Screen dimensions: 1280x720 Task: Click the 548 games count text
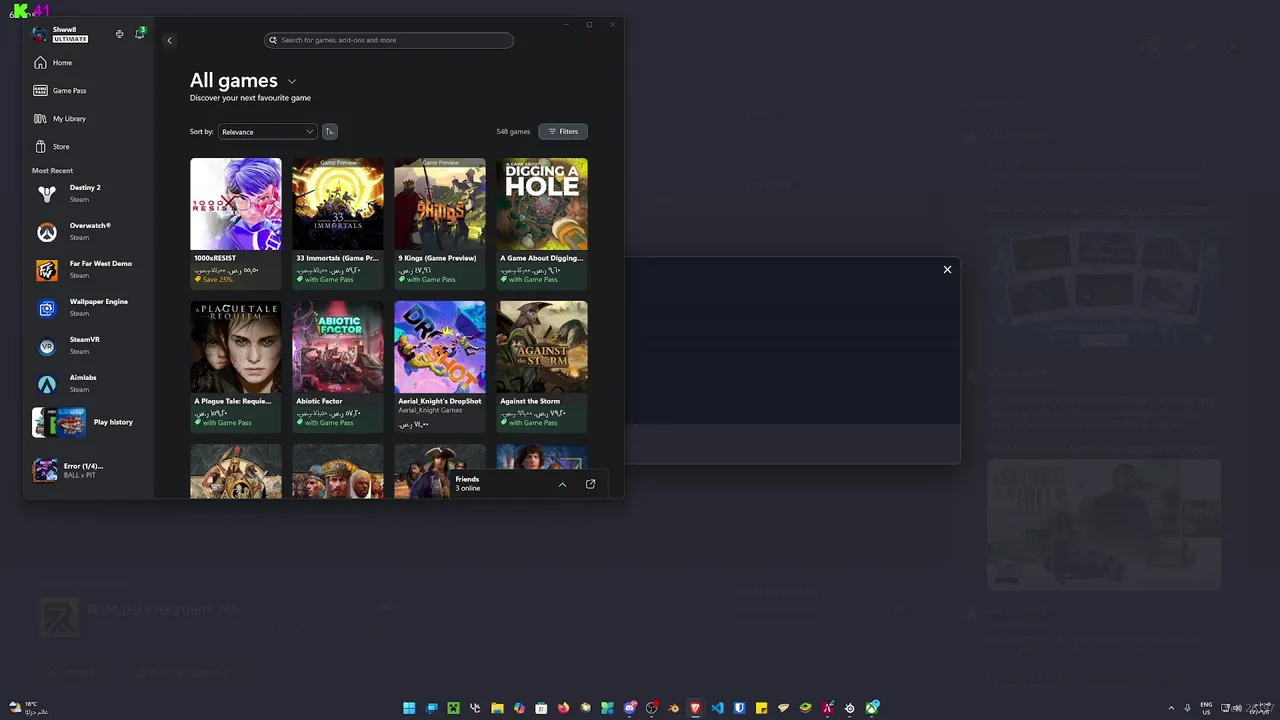pyautogui.click(x=513, y=131)
